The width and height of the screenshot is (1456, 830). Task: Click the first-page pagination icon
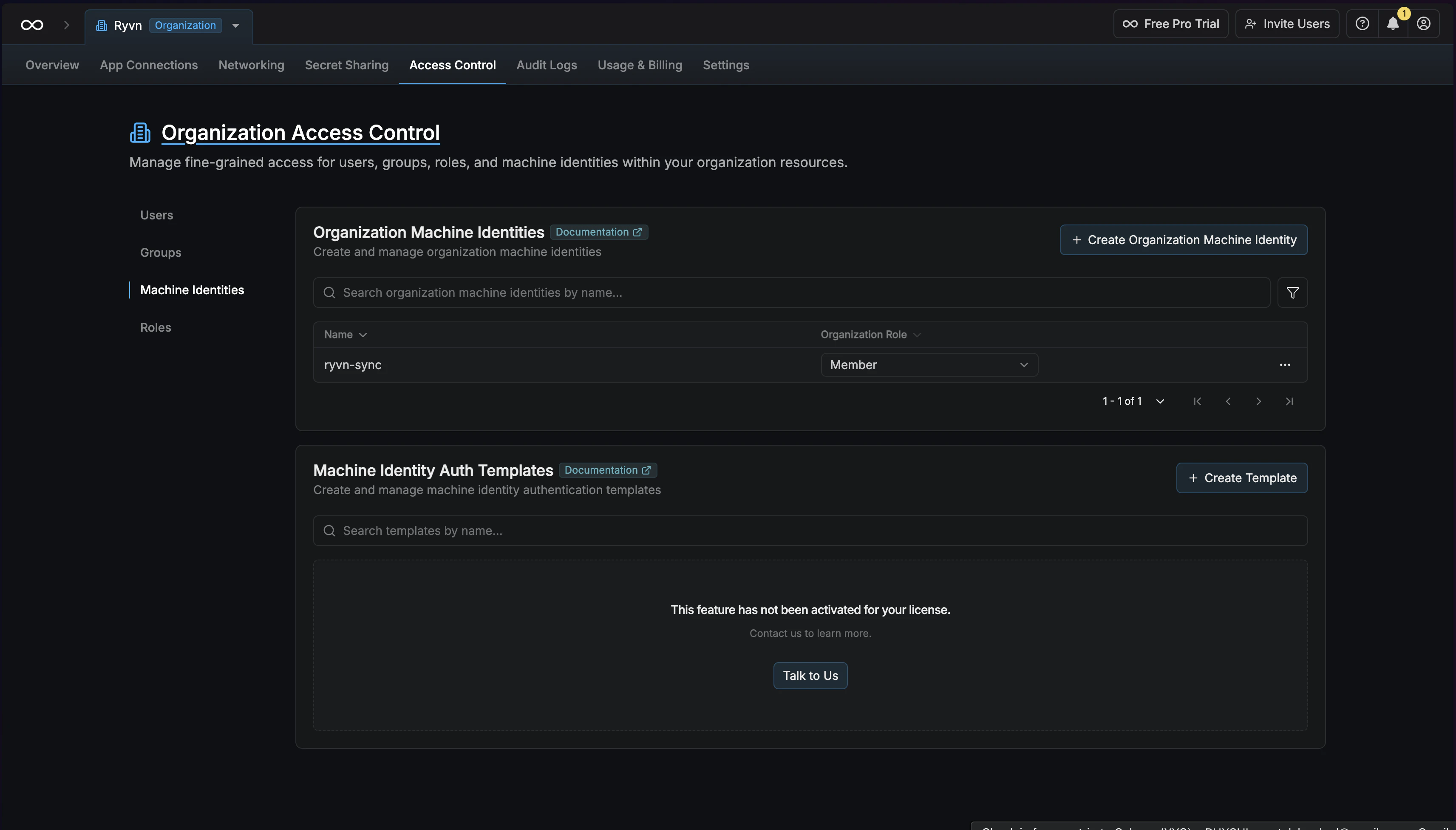1197,401
